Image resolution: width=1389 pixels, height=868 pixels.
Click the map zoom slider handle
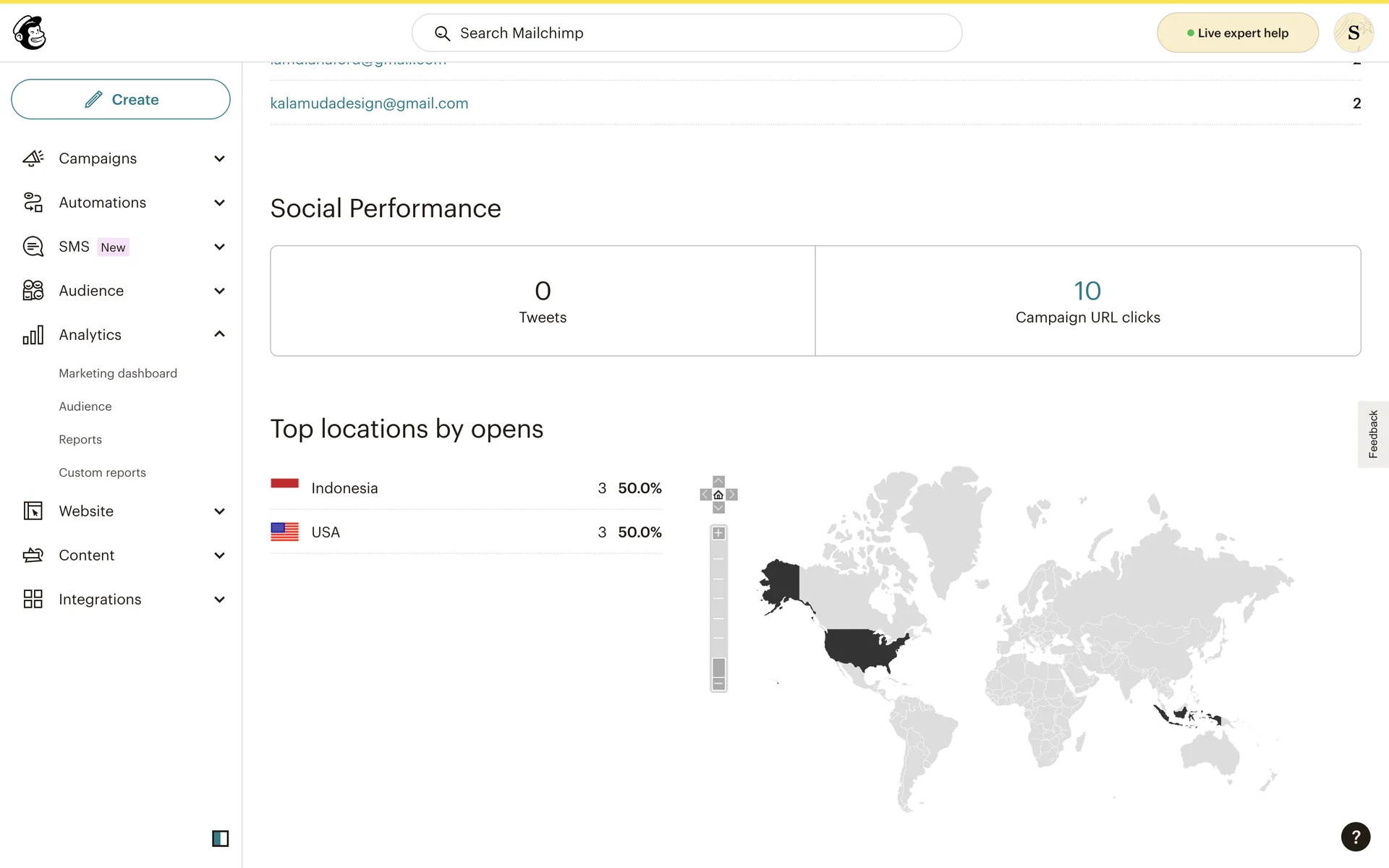[718, 667]
